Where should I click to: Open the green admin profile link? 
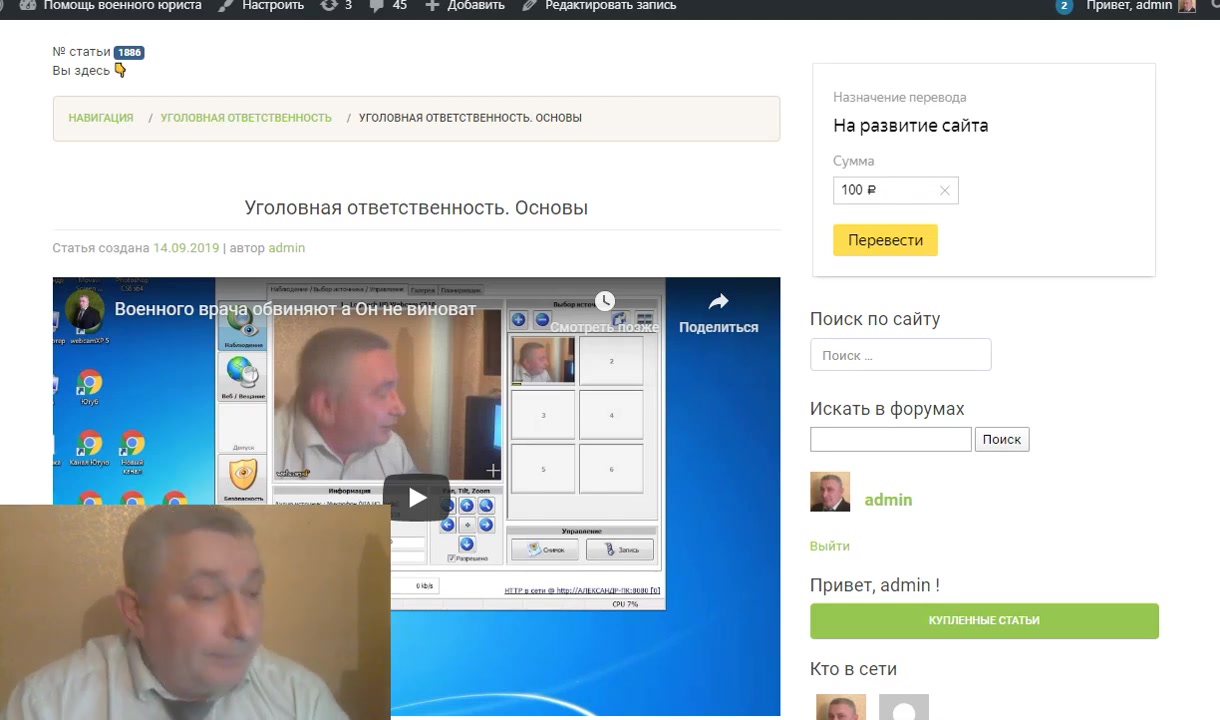[888, 500]
